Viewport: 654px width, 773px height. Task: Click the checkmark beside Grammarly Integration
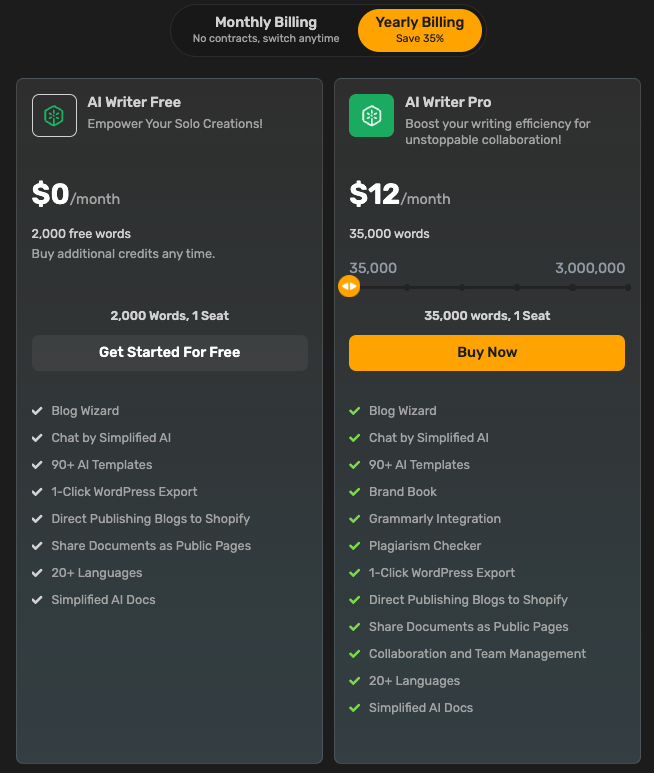coord(354,519)
